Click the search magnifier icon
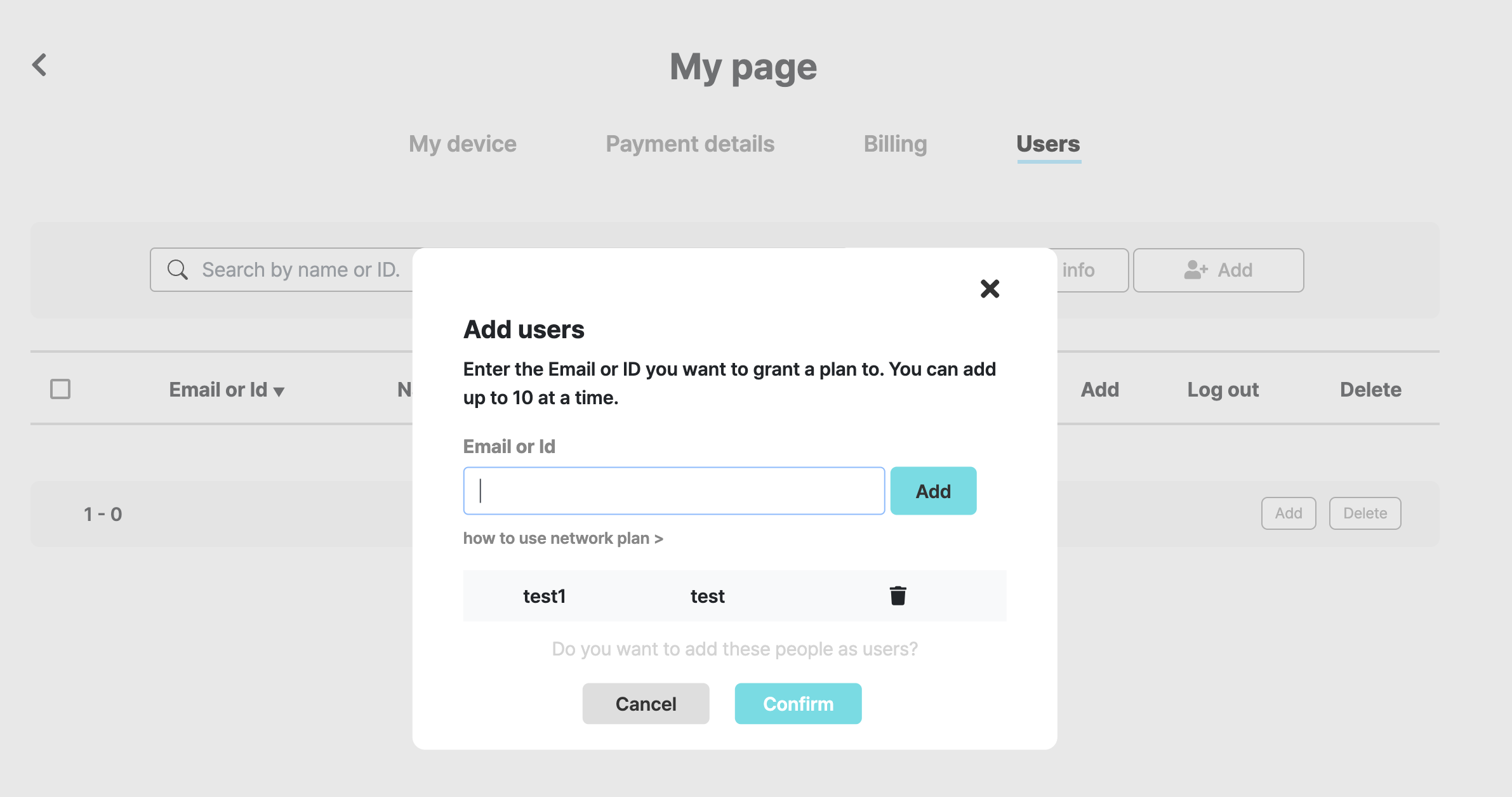The width and height of the screenshot is (1512, 797). 178,270
